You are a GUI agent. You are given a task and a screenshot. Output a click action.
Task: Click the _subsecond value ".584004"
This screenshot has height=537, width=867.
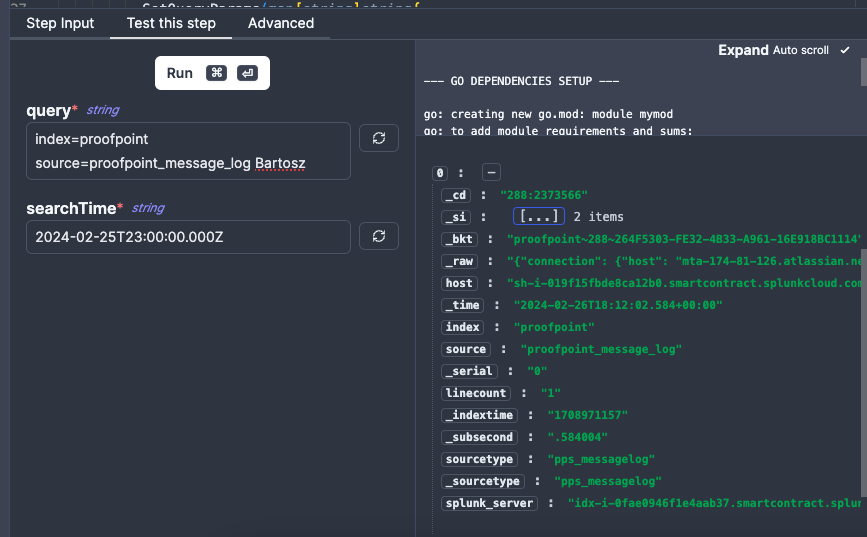point(577,437)
